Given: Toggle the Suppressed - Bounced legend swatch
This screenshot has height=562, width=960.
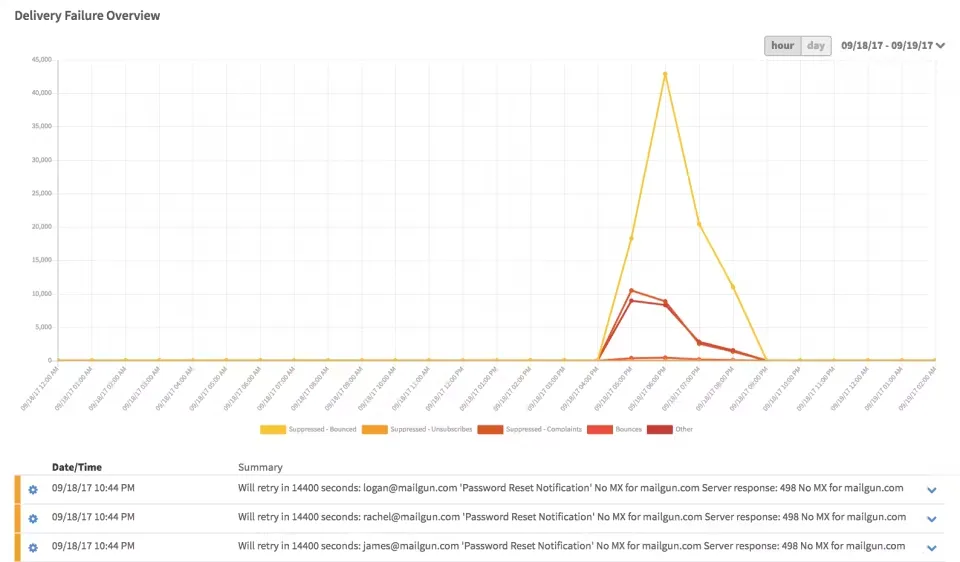Looking at the screenshot, I should pos(272,429).
